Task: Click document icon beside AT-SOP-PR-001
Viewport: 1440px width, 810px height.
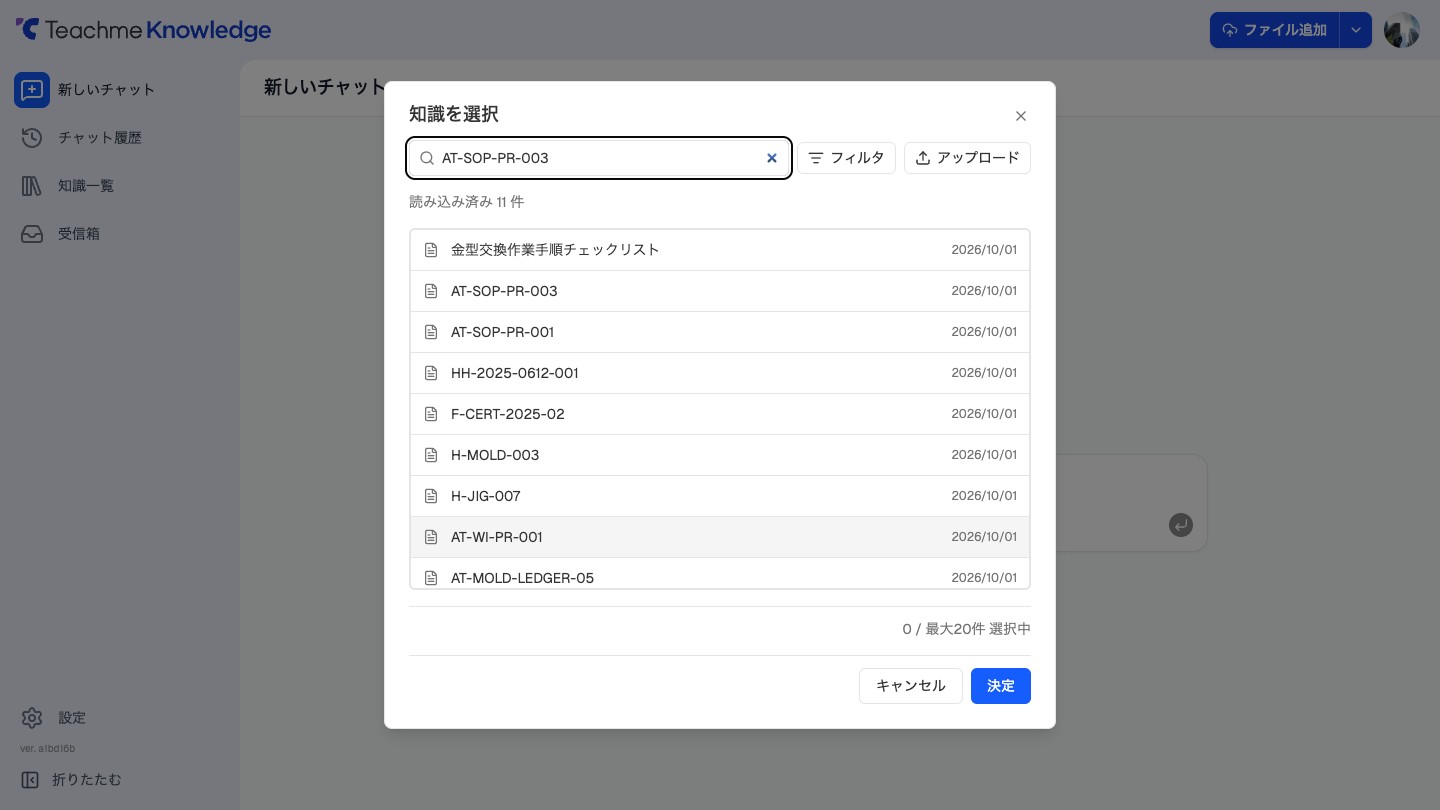Action: click(x=431, y=332)
